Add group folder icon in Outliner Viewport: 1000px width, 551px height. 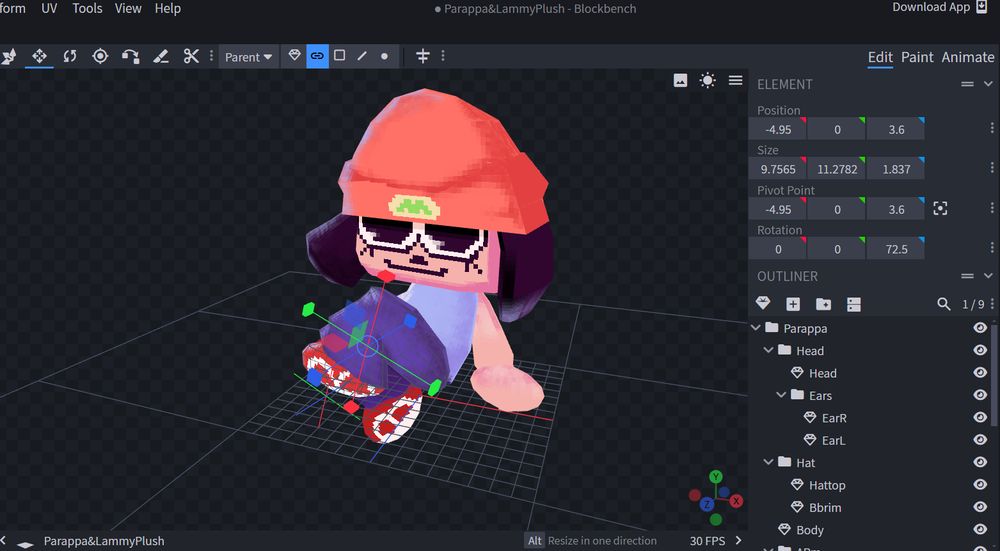coord(823,304)
